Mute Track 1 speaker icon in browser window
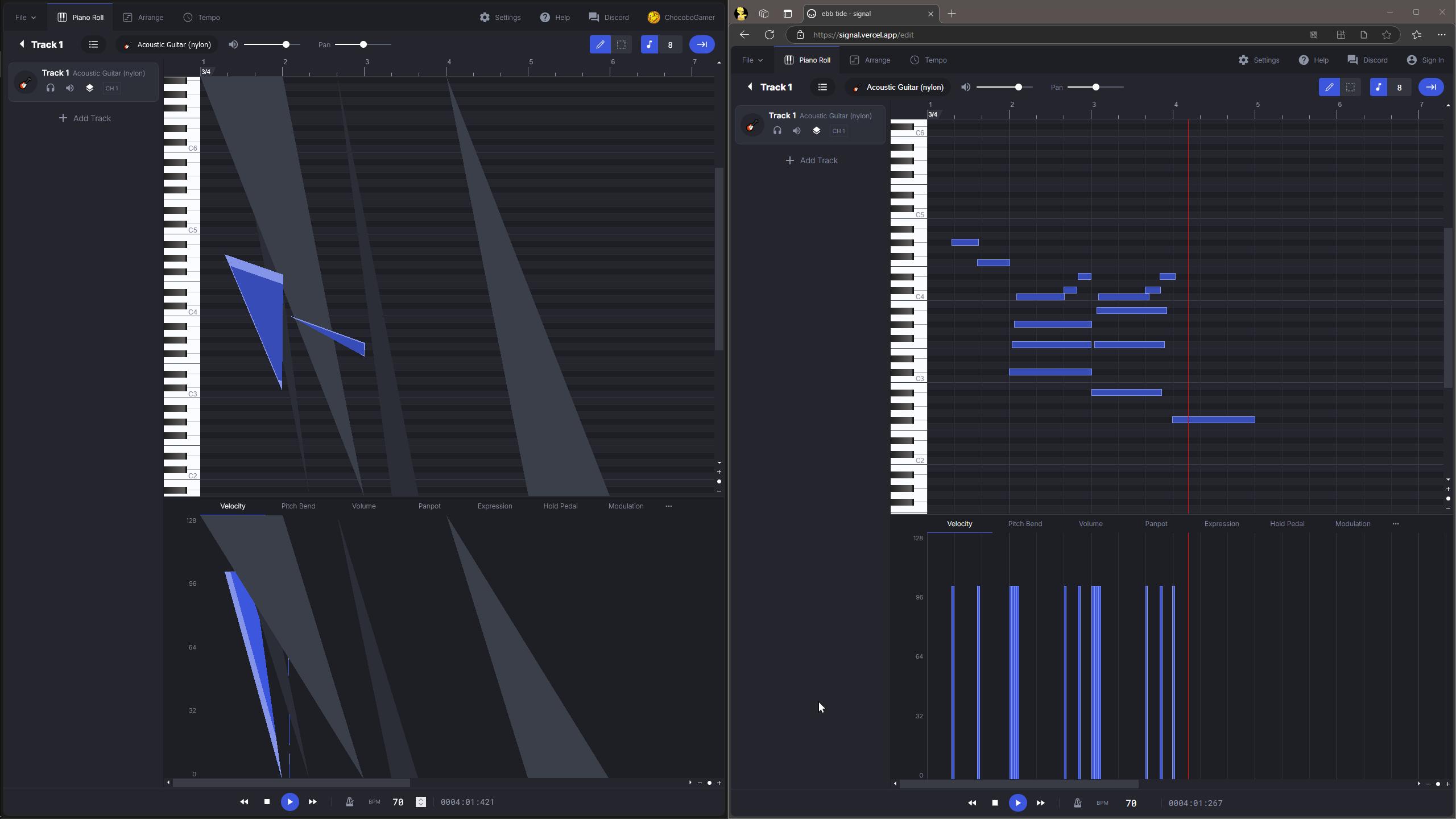This screenshot has height=819, width=1456. (x=797, y=131)
